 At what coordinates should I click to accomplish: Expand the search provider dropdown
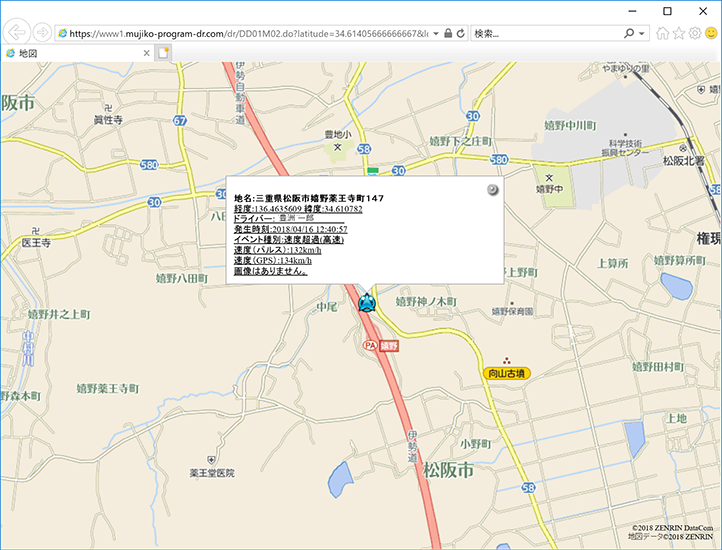[642, 33]
